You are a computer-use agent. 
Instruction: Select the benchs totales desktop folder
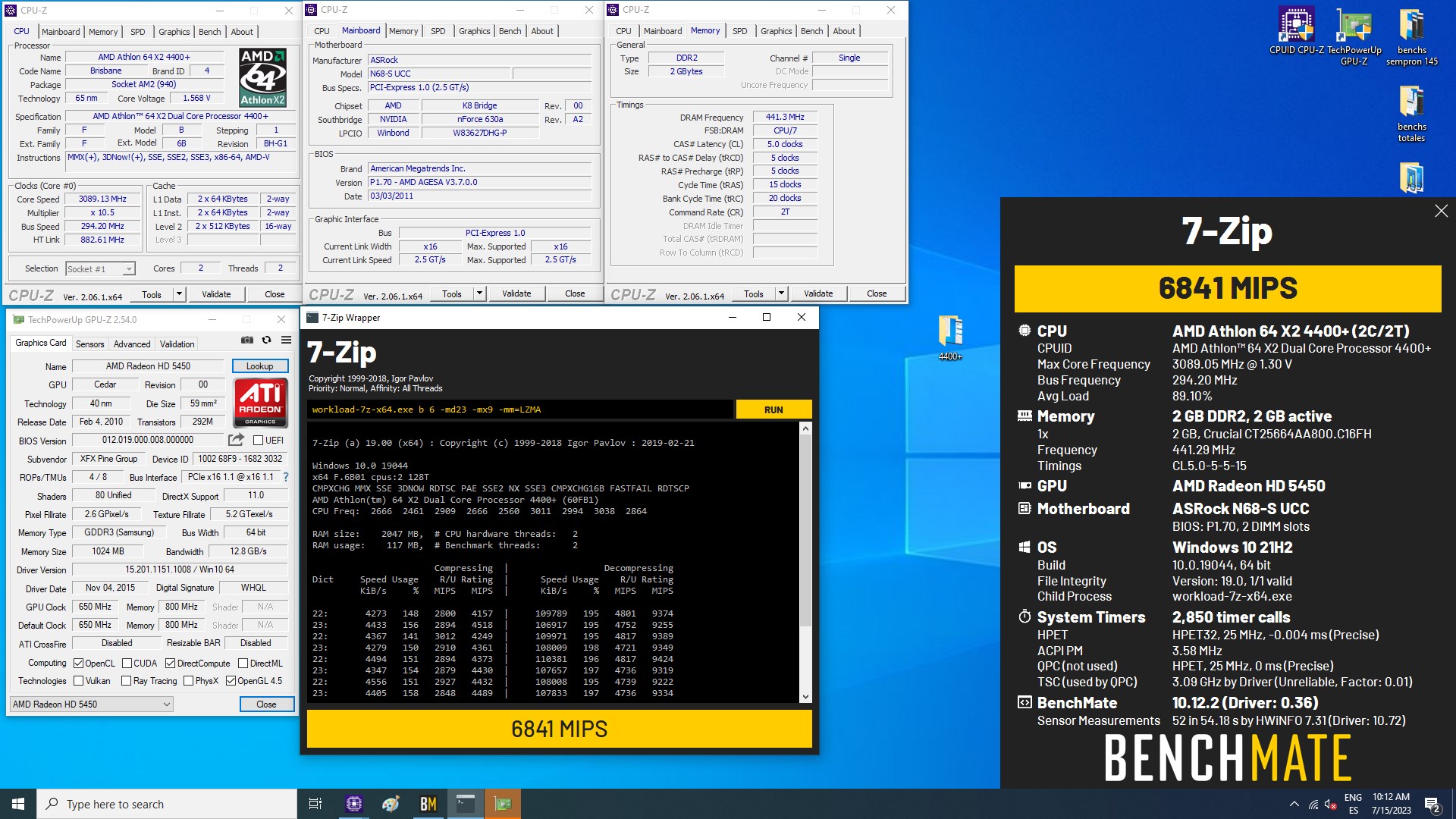point(1411,113)
